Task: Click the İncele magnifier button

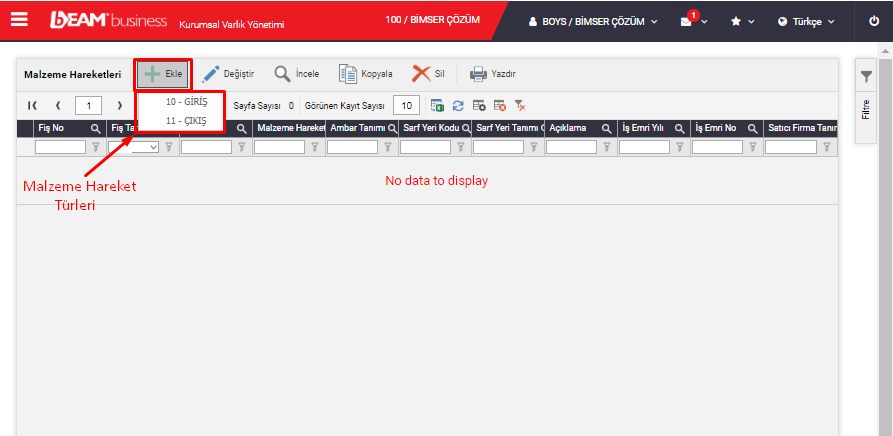Action: (x=297, y=74)
